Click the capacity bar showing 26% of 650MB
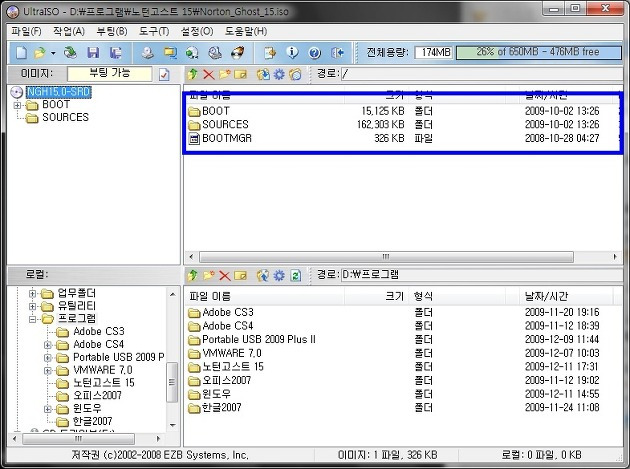630x469 pixels. click(x=539, y=52)
